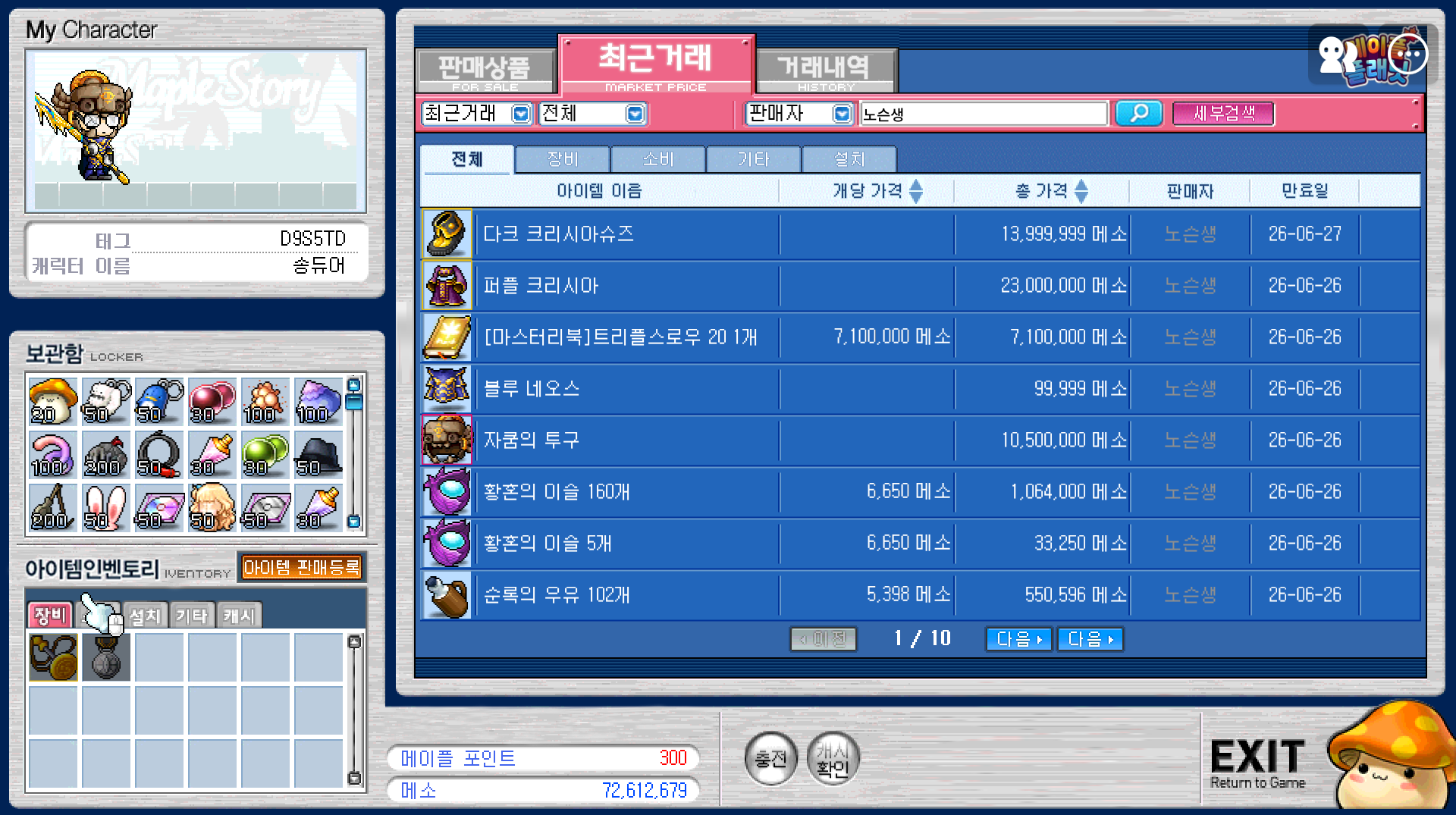Viewport: 1456px width, 815px height.
Task: Click the 5,398 메소 unit price
Action: click(x=908, y=594)
